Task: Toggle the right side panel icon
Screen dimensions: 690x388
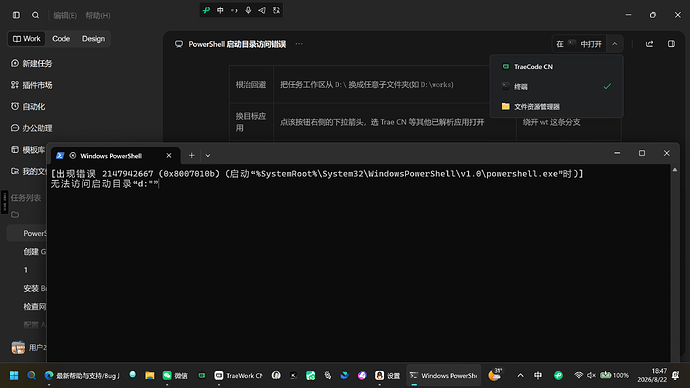Action: tap(671, 44)
